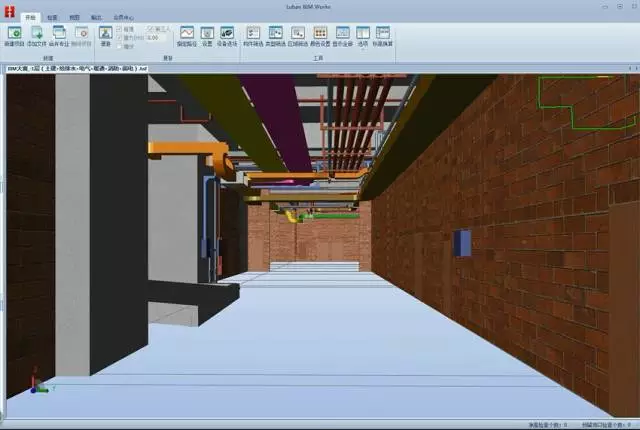Switch to the 输出 ribbon tab
640x430 pixels.
pyautogui.click(x=96, y=18)
